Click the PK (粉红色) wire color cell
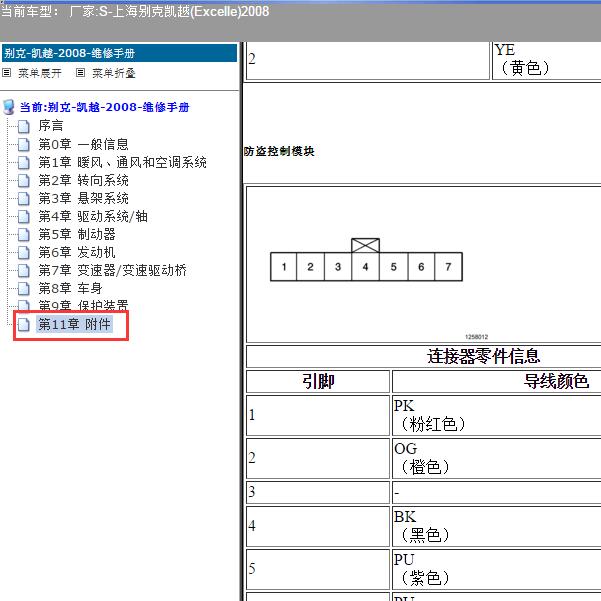601x601 pixels. point(496,415)
